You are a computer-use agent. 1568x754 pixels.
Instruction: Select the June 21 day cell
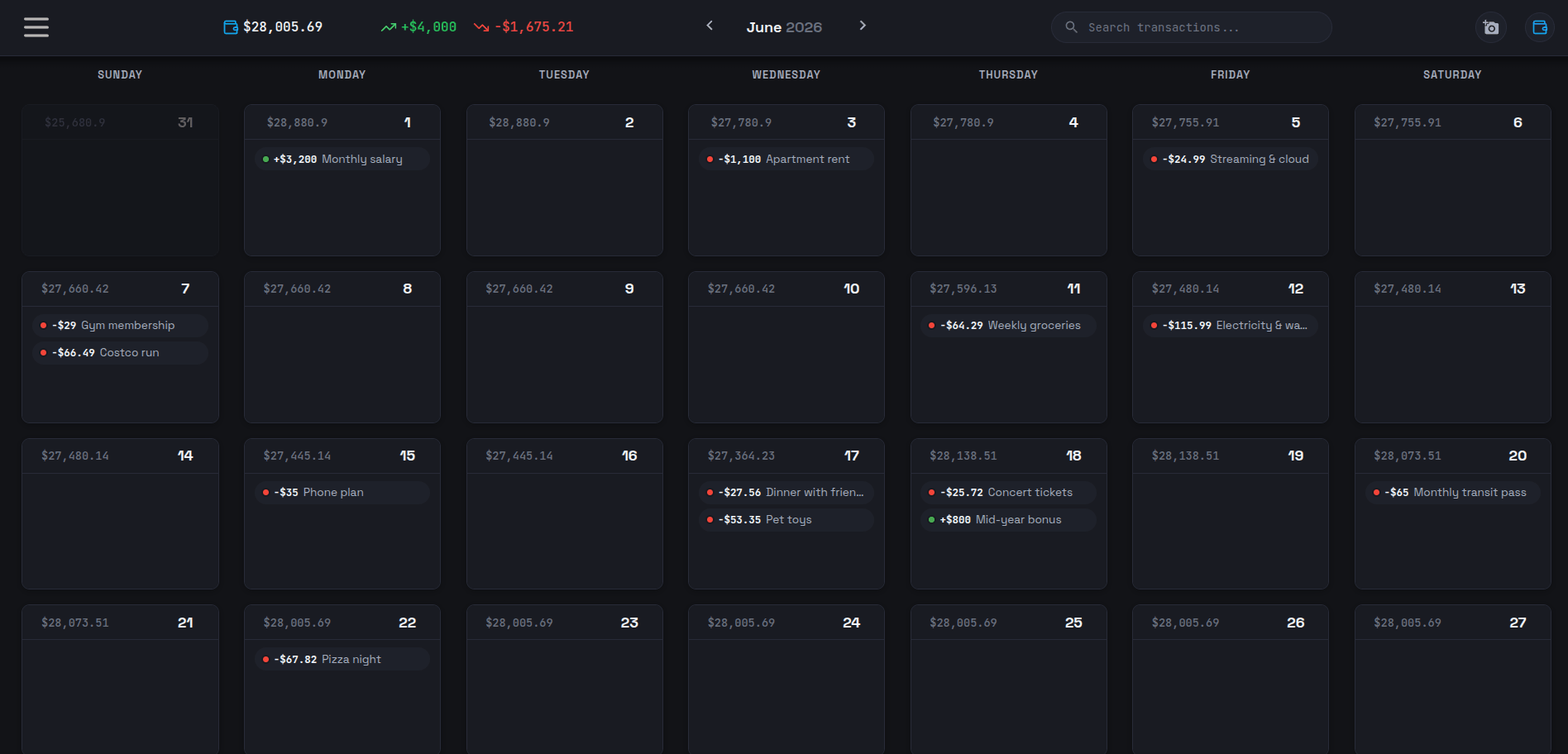point(120,680)
